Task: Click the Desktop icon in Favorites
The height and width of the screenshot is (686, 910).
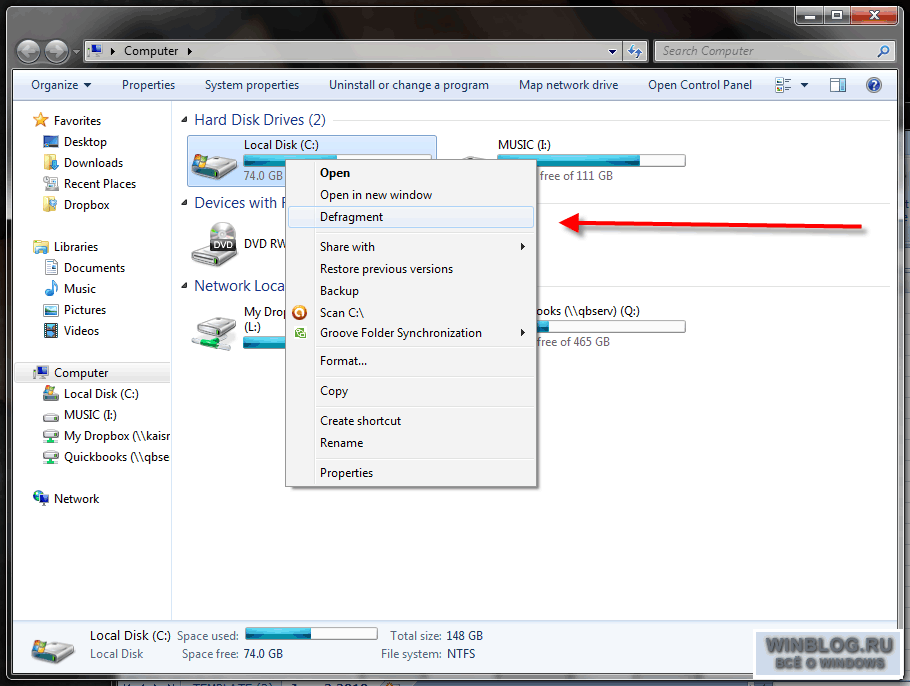Action: (x=51, y=142)
